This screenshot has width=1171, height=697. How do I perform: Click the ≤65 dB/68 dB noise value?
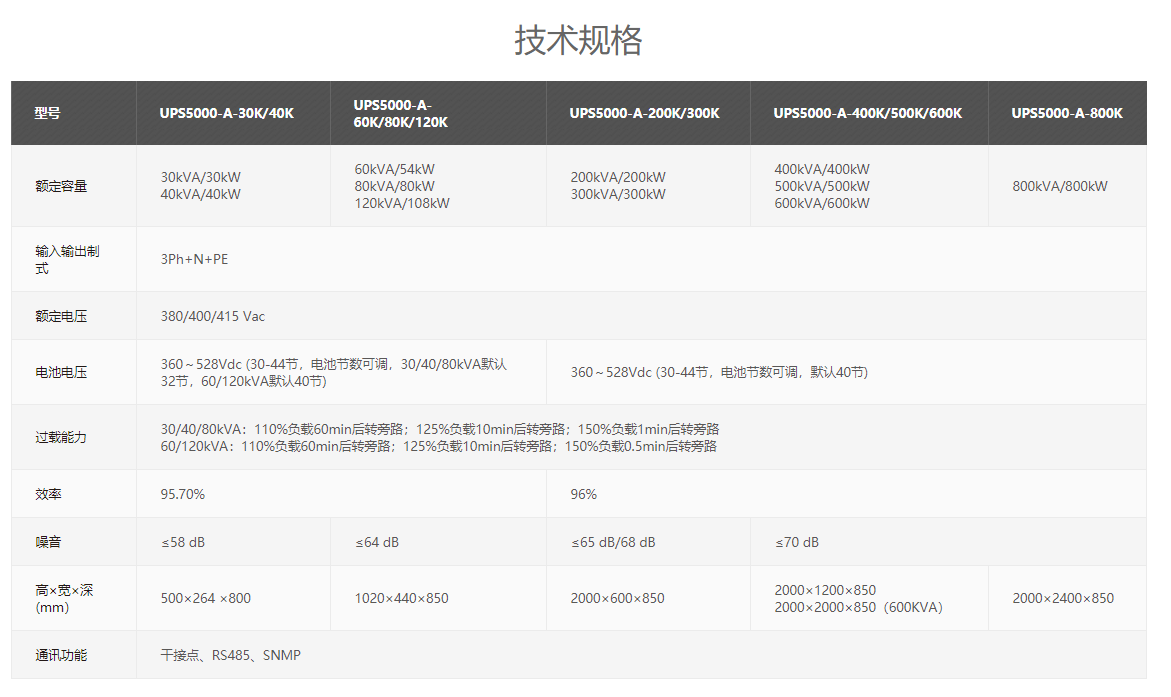(x=613, y=542)
